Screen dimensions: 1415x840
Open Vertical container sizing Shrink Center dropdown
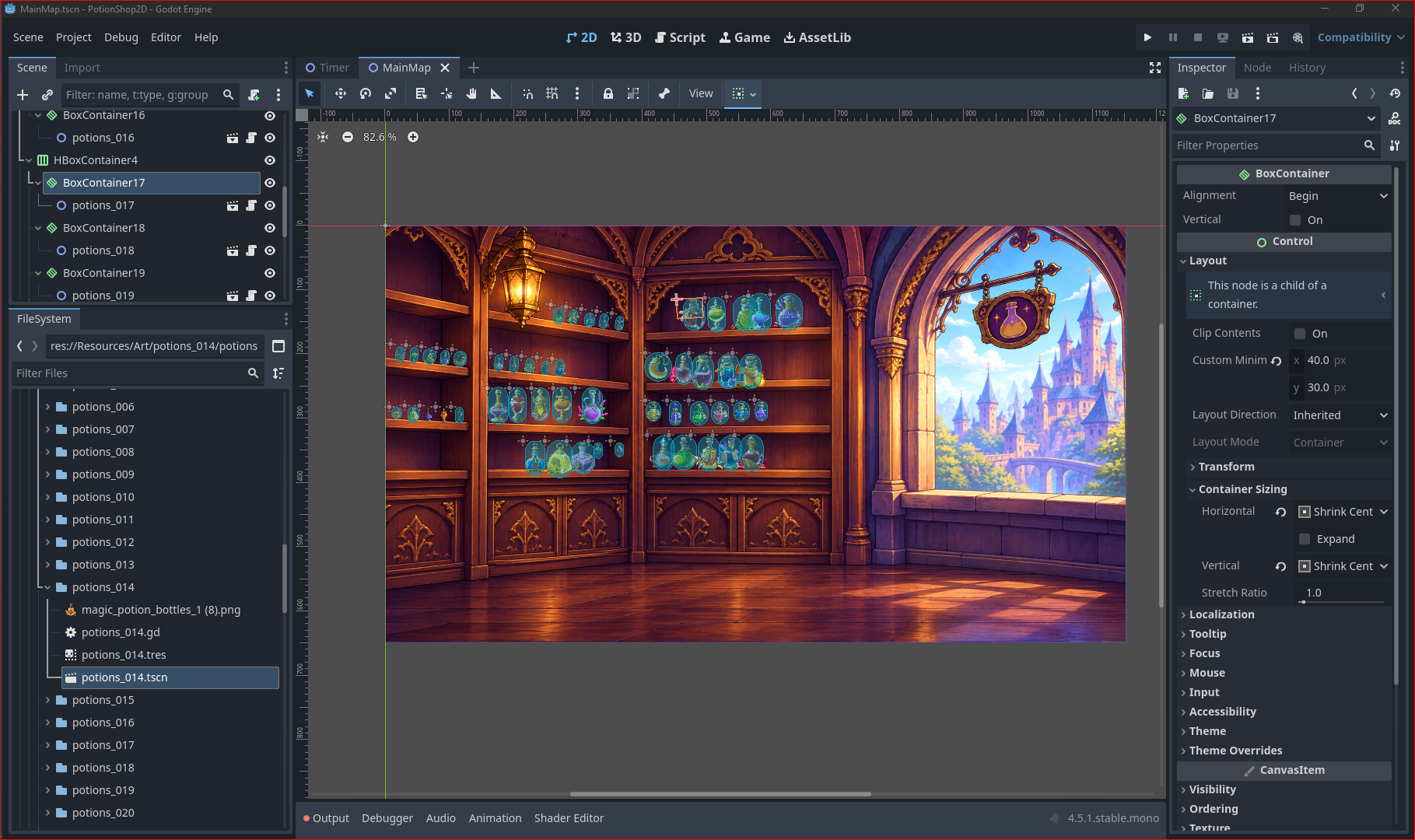(1343, 566)
